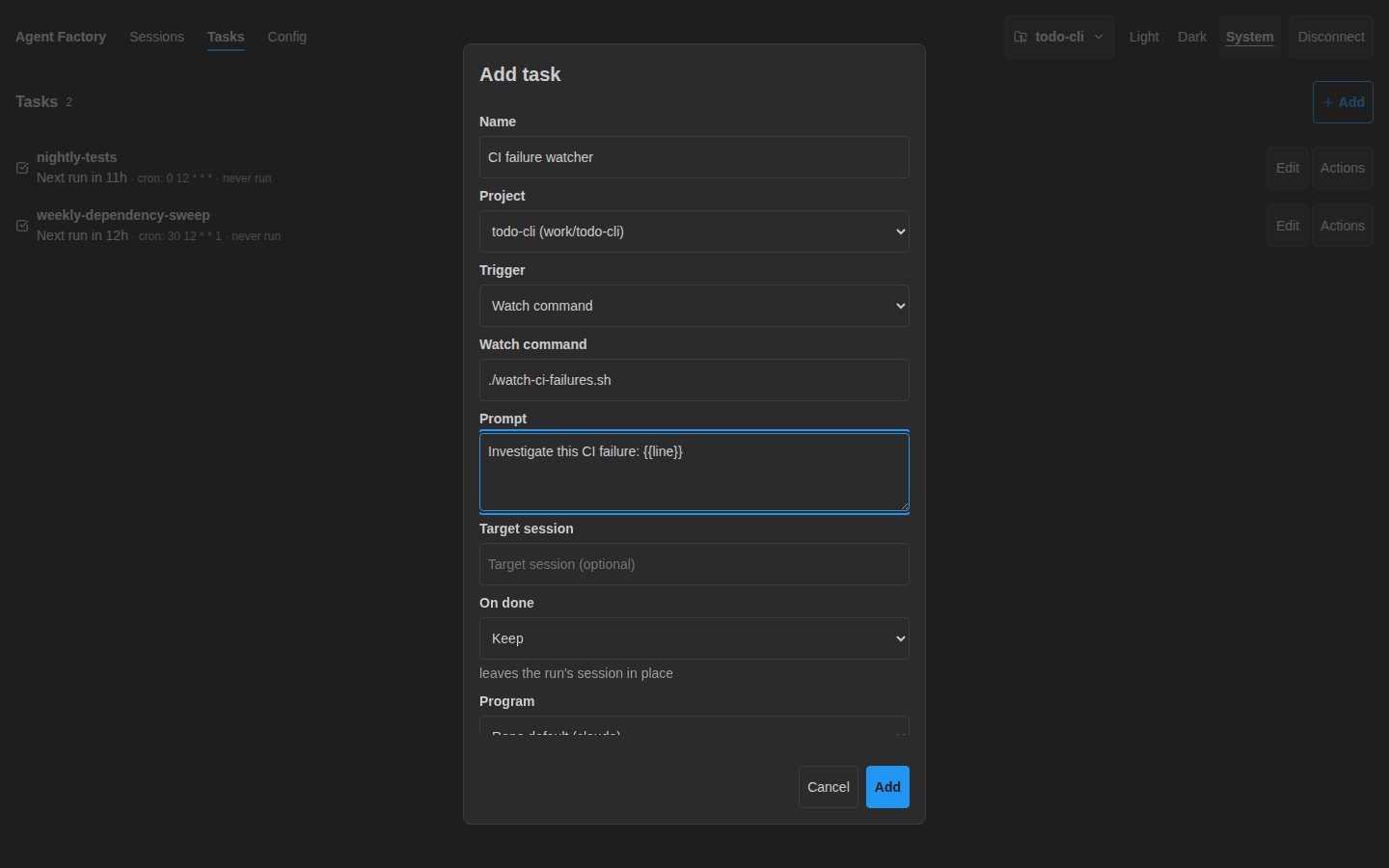The image size is (1389, 868).
Task: Click the nightly-tests task name
Action: [x=76, y=157]
